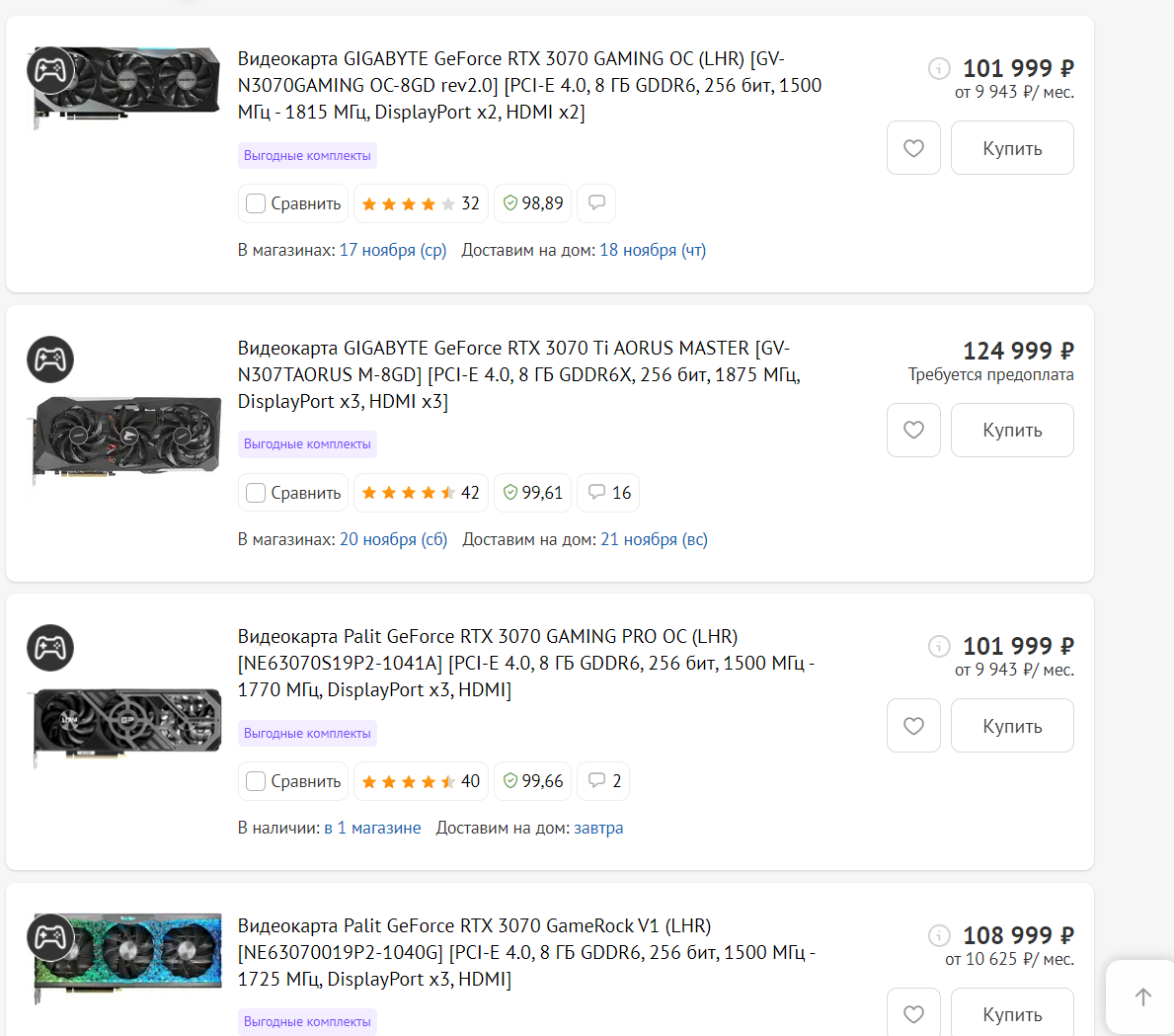Check Сравнить for GIGABYTE RTX 3070 GAMING OC
The image size is (1174, 1036).
pyautogui.click(x=256, y=203)
